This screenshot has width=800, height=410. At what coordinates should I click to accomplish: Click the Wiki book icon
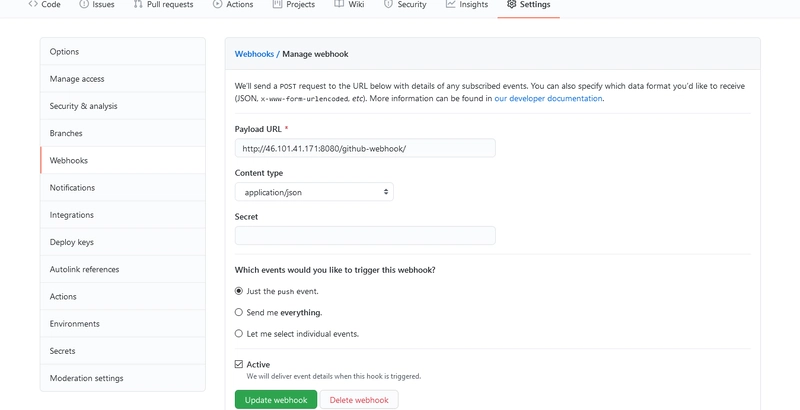click(x=339, y=4)
